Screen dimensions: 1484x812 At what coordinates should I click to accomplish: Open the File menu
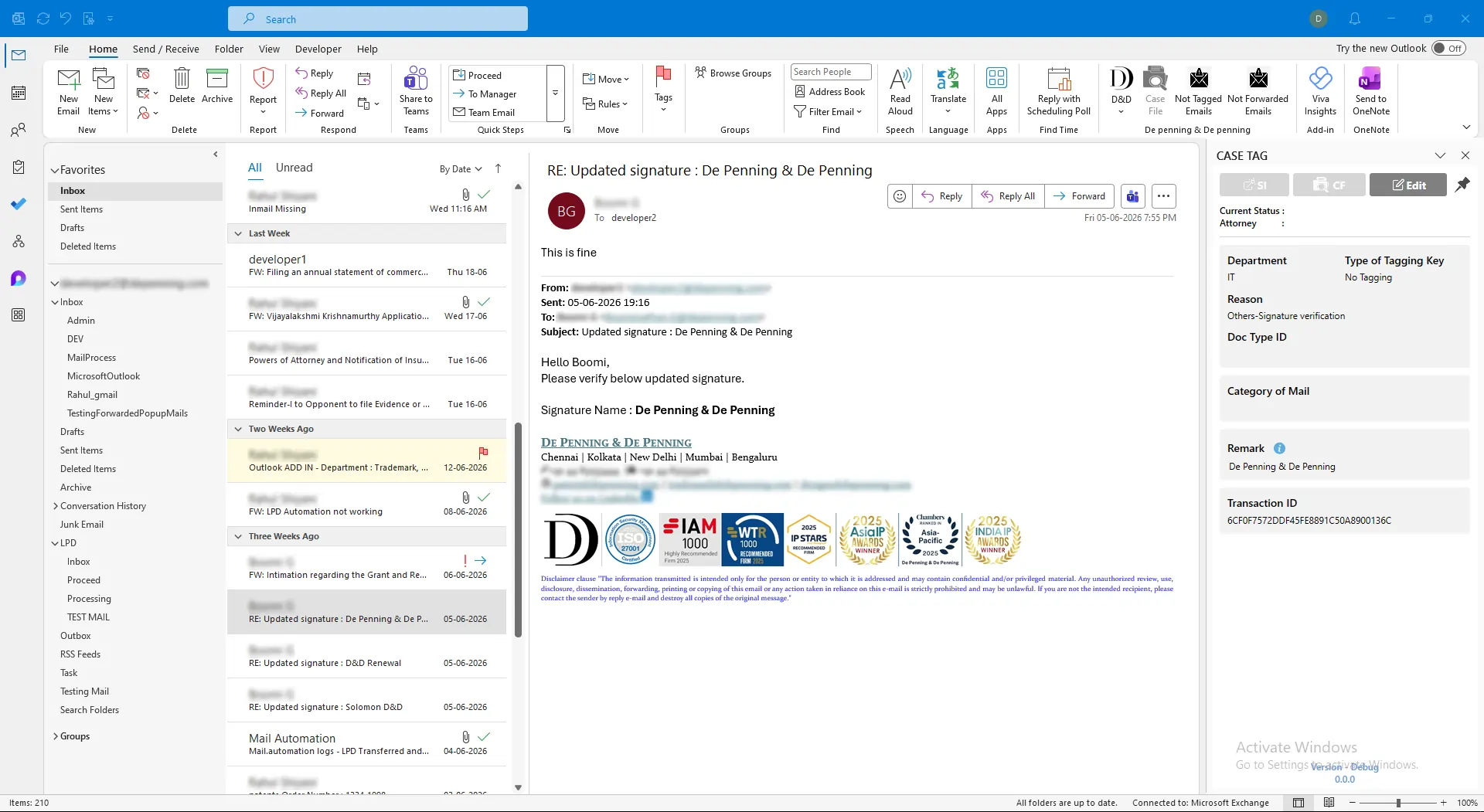61,49
